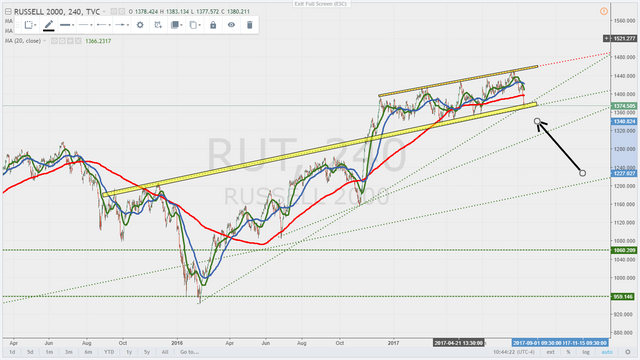The width and height of the screenshot is (640, 360).
Task: Select the arrow's upper endpoint handle
Action: [537, 121]
